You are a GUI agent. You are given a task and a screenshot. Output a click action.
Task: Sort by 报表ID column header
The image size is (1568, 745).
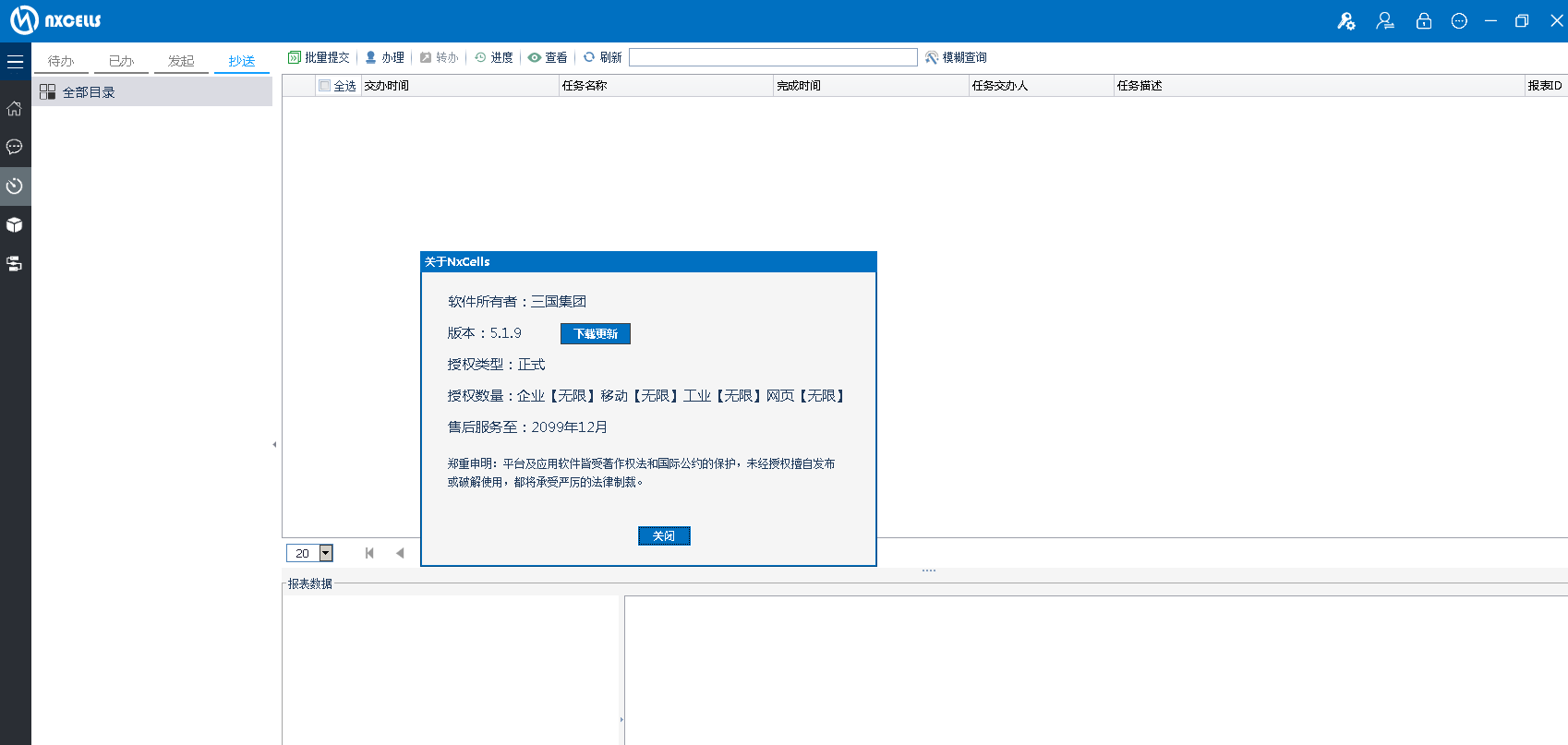click(1546, 86)
